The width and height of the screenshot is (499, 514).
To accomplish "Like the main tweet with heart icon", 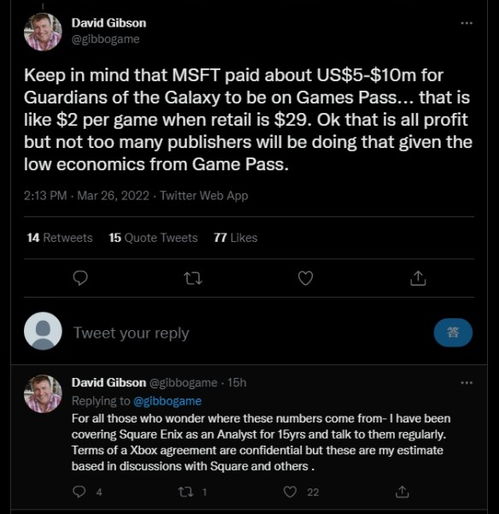I will 305,278.
